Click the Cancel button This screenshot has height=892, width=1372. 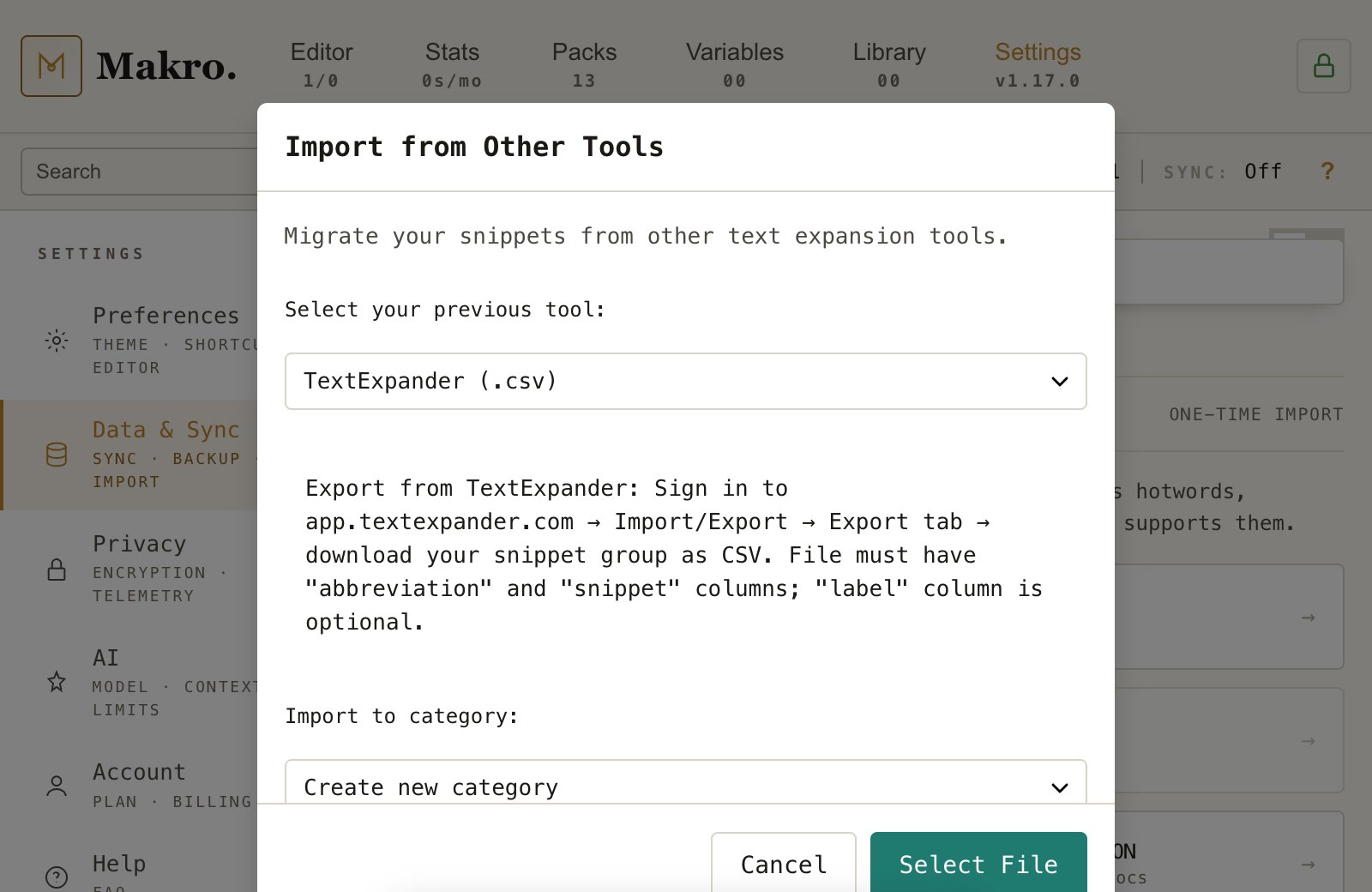pos(784,863)
